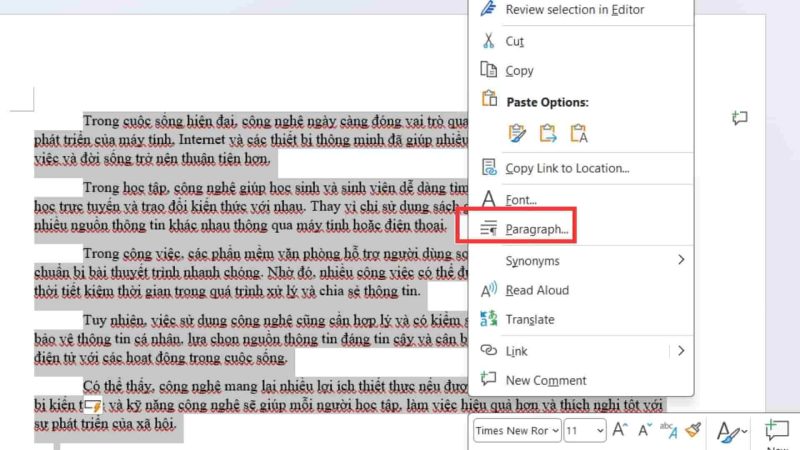Decrease font size with shrink icon
800x450 pixels.
[x=645, y=430]
